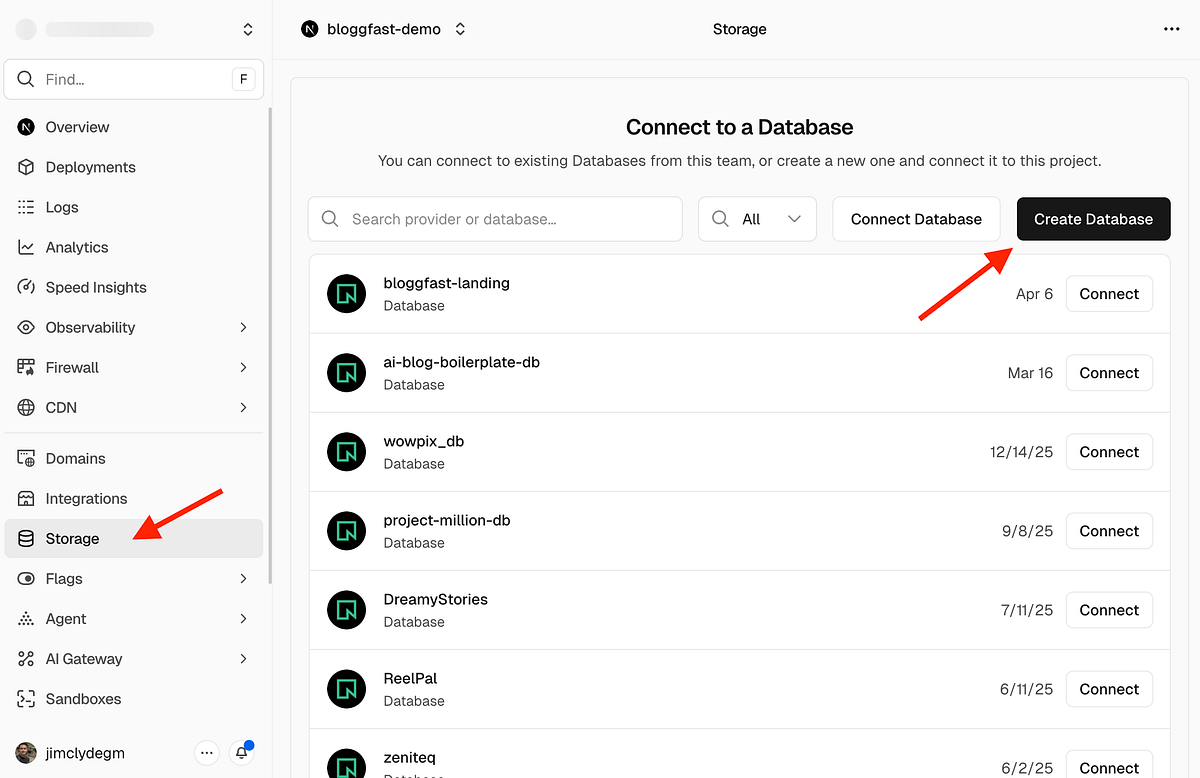Click the zeniteq database name

(x=410, y=757)
